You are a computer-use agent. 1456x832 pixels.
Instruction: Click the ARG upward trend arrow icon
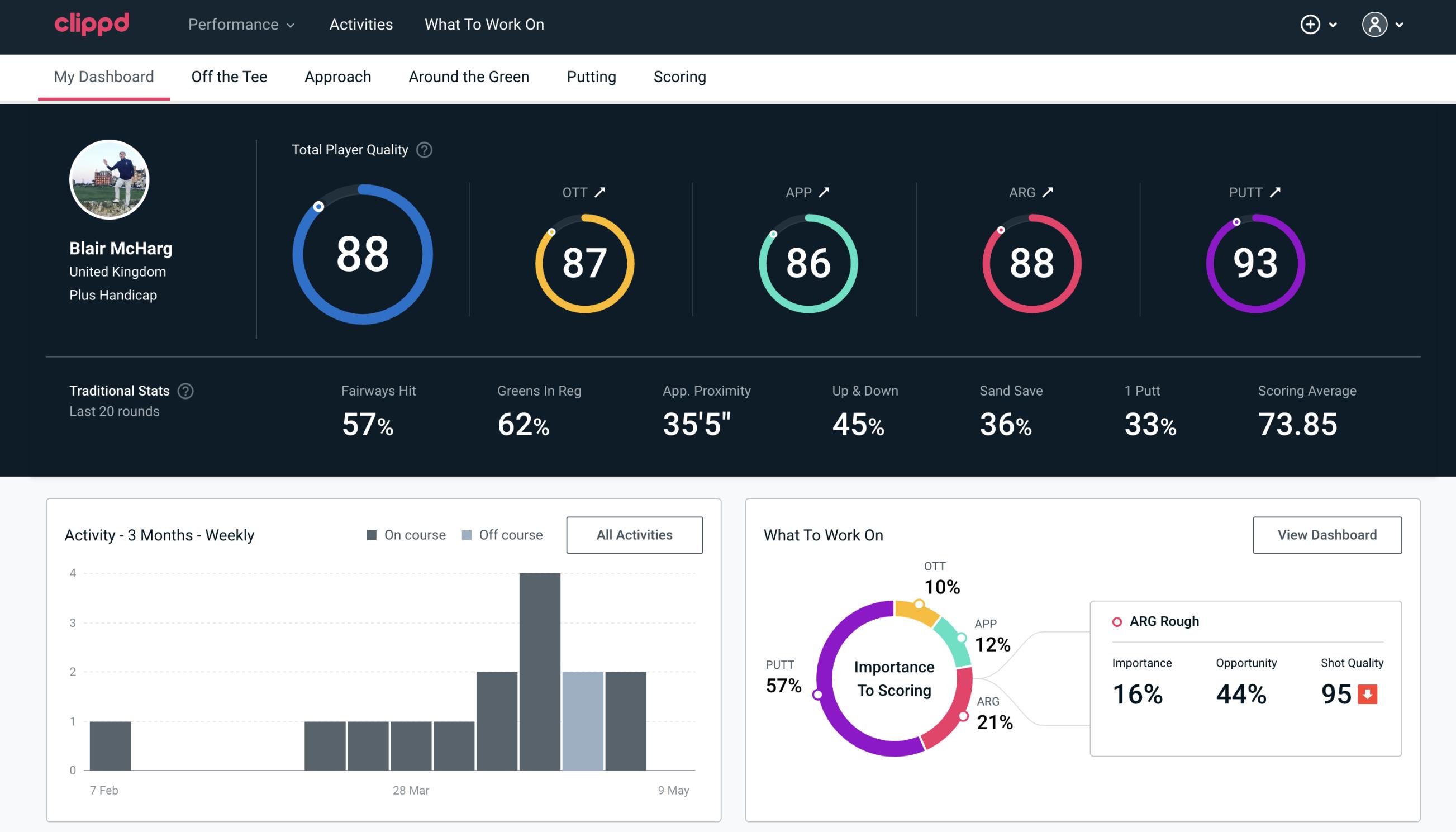tap(1049, 192)
